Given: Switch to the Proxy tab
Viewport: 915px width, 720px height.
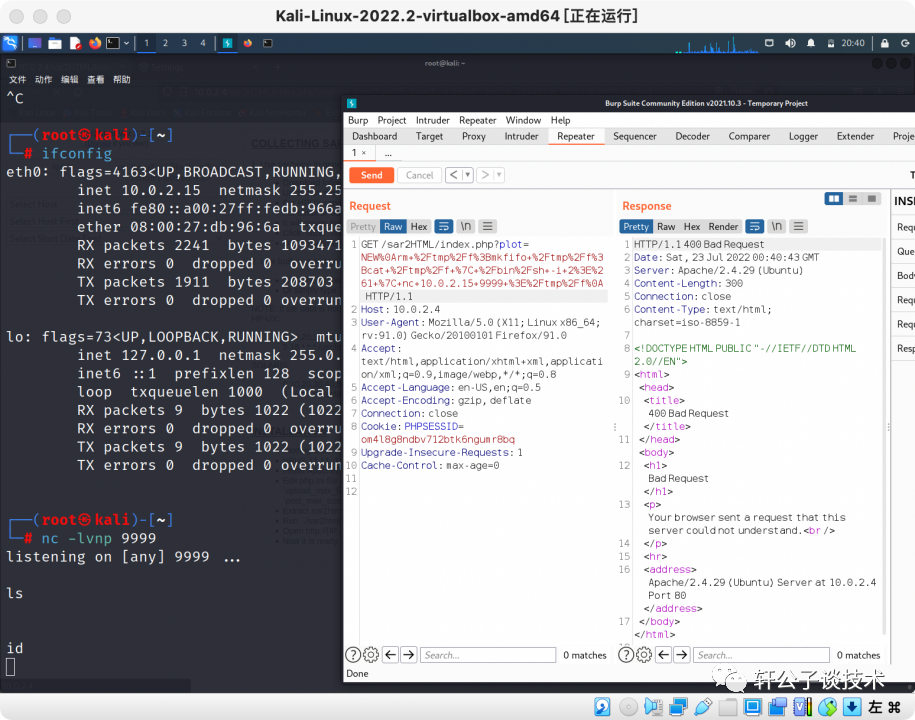Looking at the screenshot, I should 474,136.
